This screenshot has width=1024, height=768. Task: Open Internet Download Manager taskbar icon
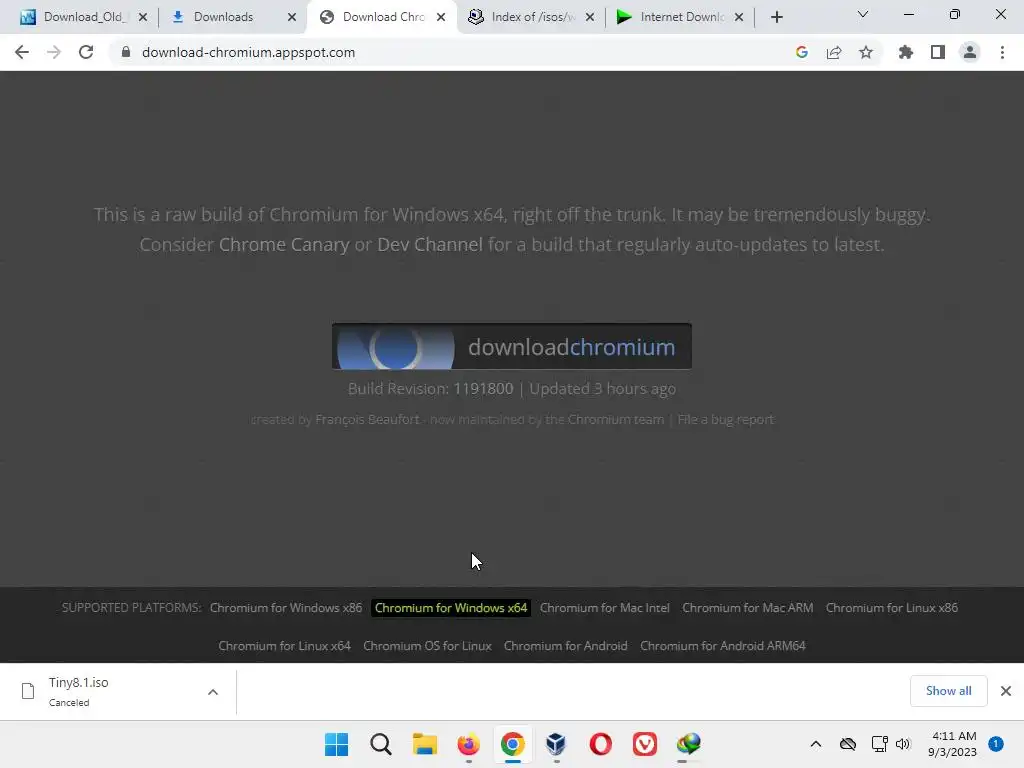pos(688,744)
